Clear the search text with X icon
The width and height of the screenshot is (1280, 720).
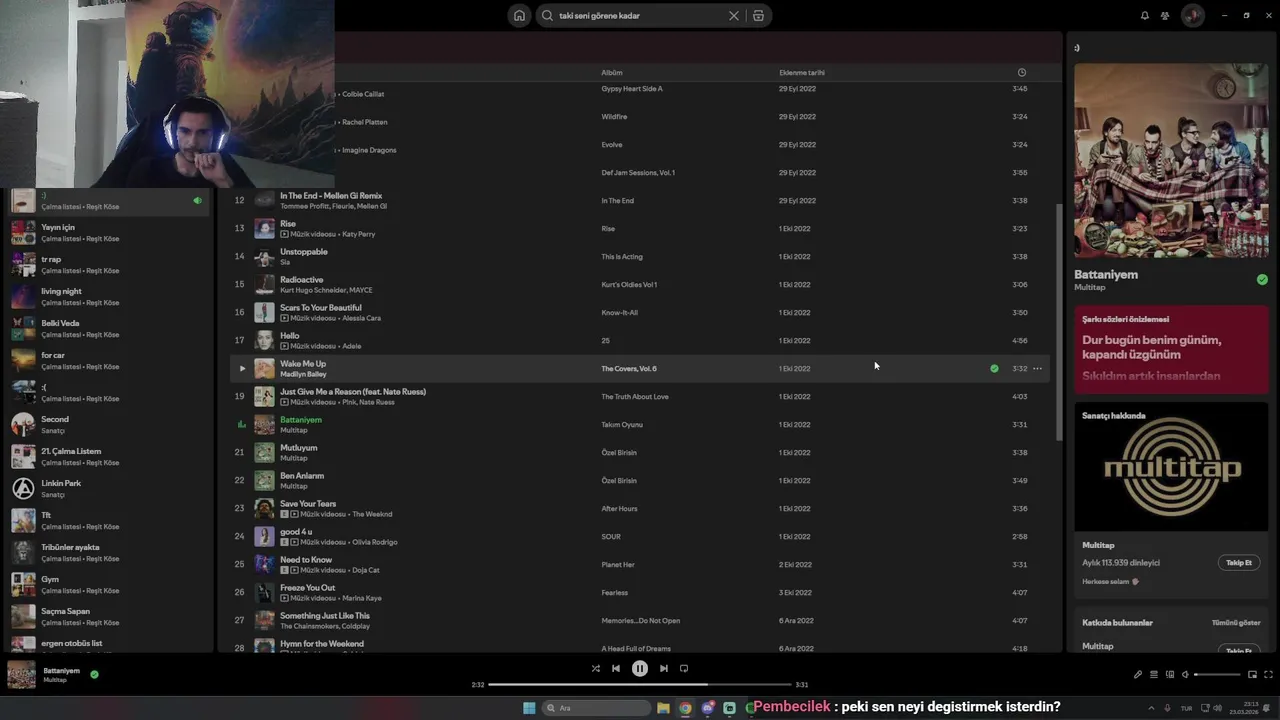point(733,16)
